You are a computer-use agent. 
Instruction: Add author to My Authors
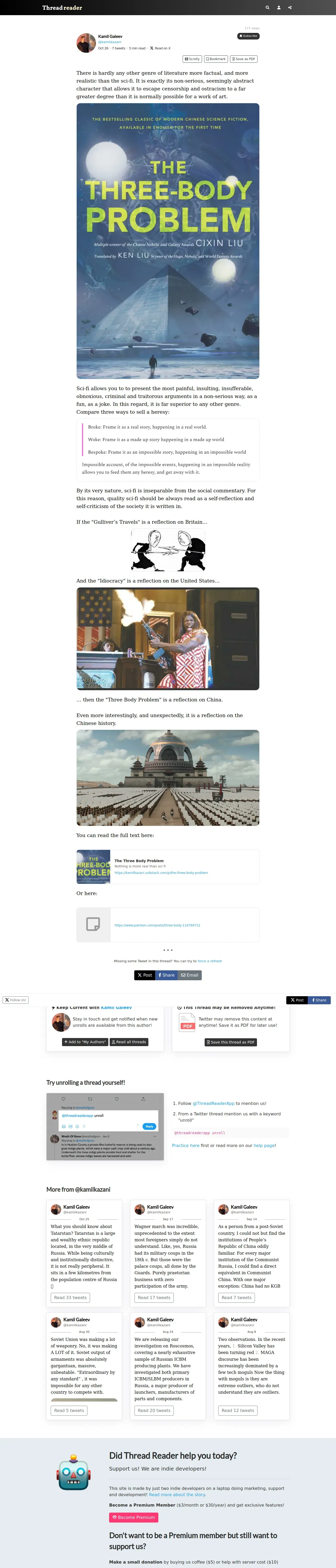85,1042
